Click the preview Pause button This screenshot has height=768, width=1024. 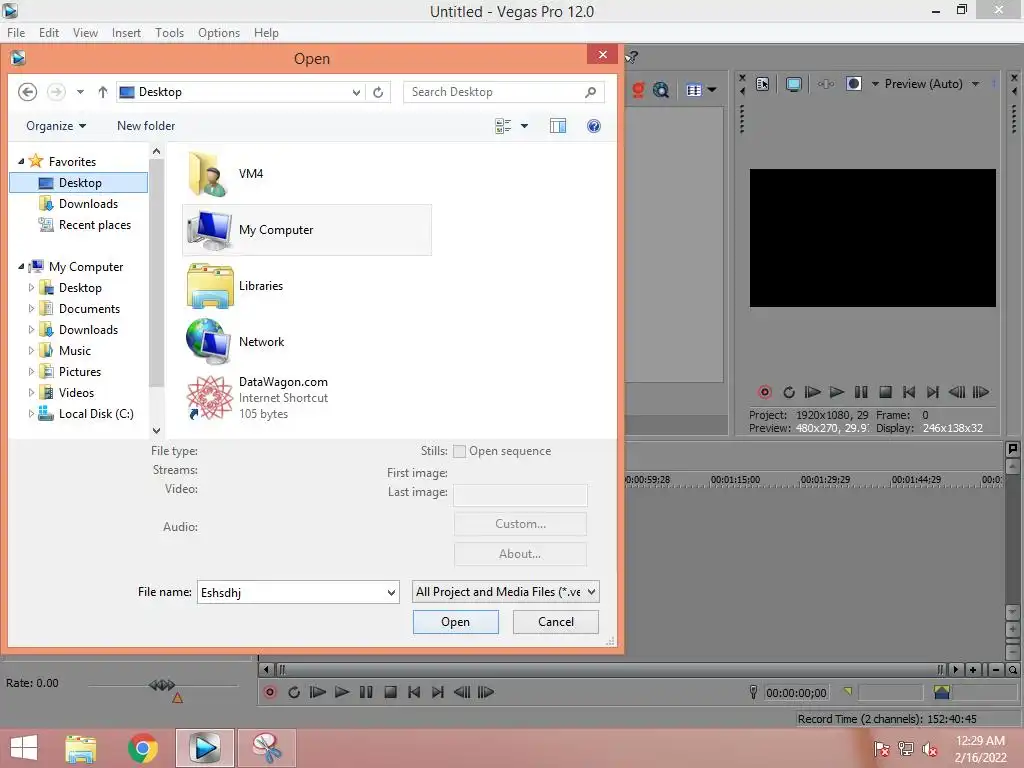pos(861,392)
